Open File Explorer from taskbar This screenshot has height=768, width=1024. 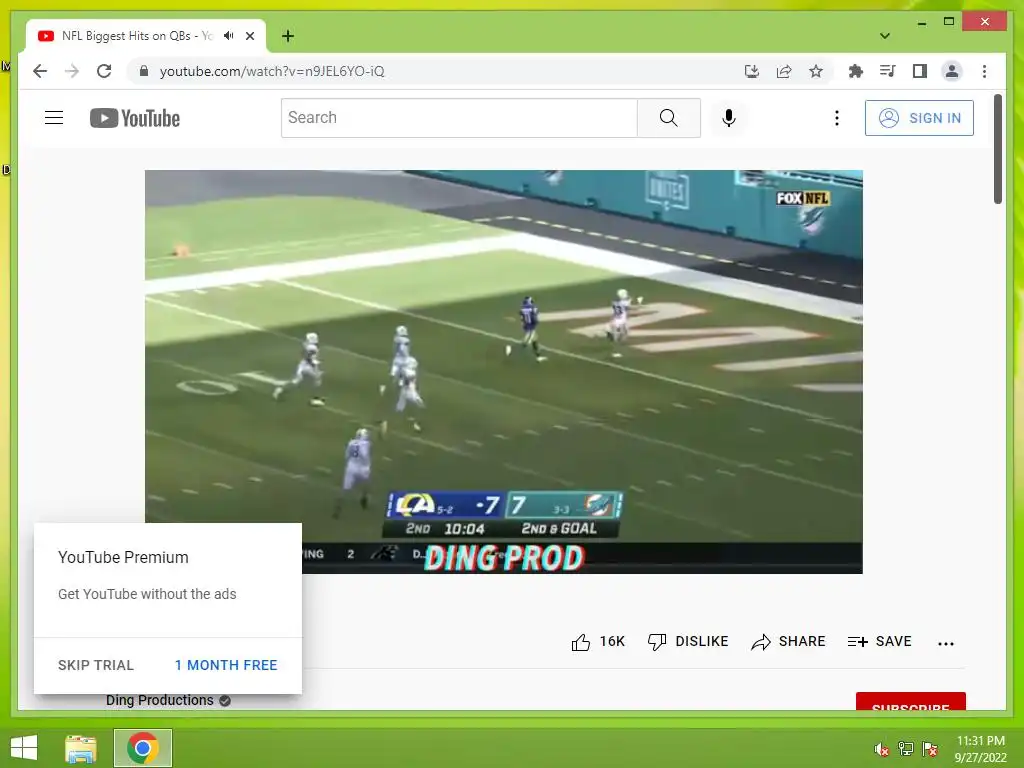click(x=80, y=748)
